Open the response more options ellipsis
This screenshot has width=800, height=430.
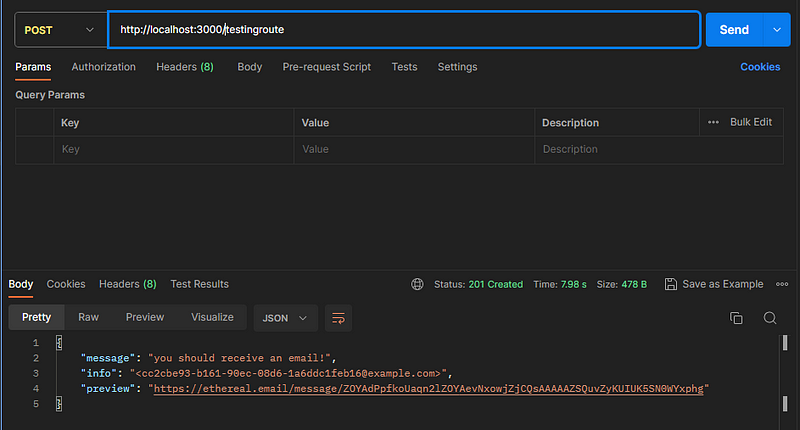click(x=782, y=284)
